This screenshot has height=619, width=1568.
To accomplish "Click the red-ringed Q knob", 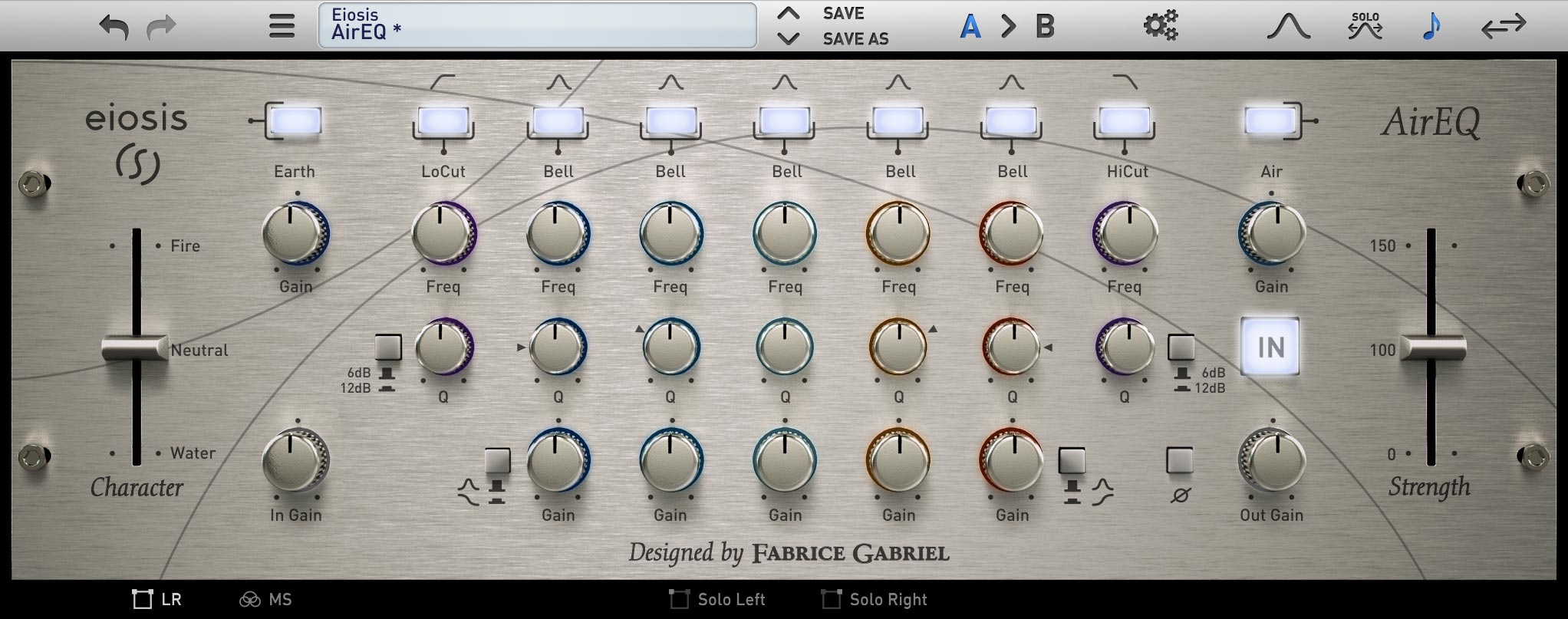I will (1012, 347).
